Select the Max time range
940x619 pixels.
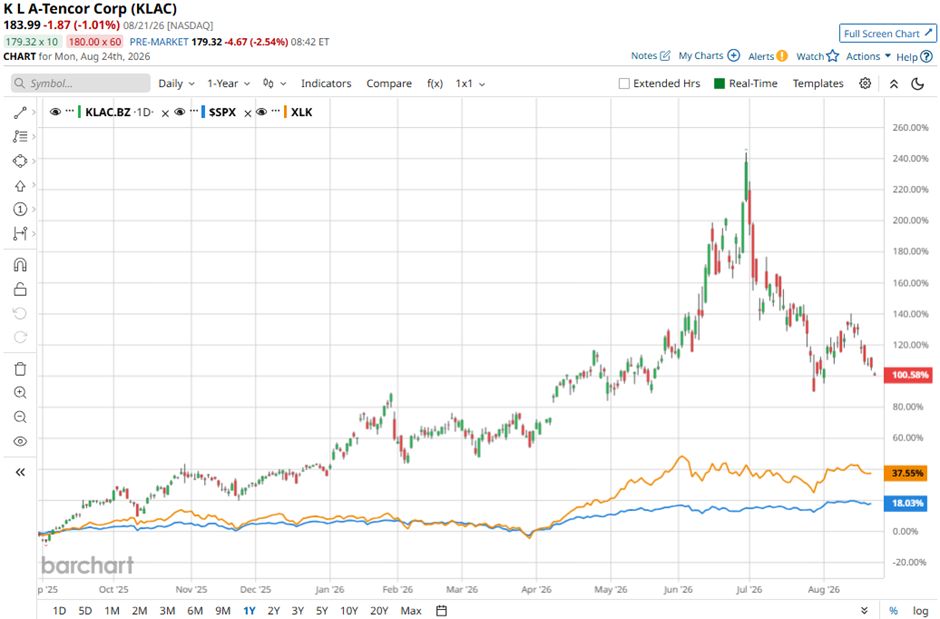(x=411, y=611)
